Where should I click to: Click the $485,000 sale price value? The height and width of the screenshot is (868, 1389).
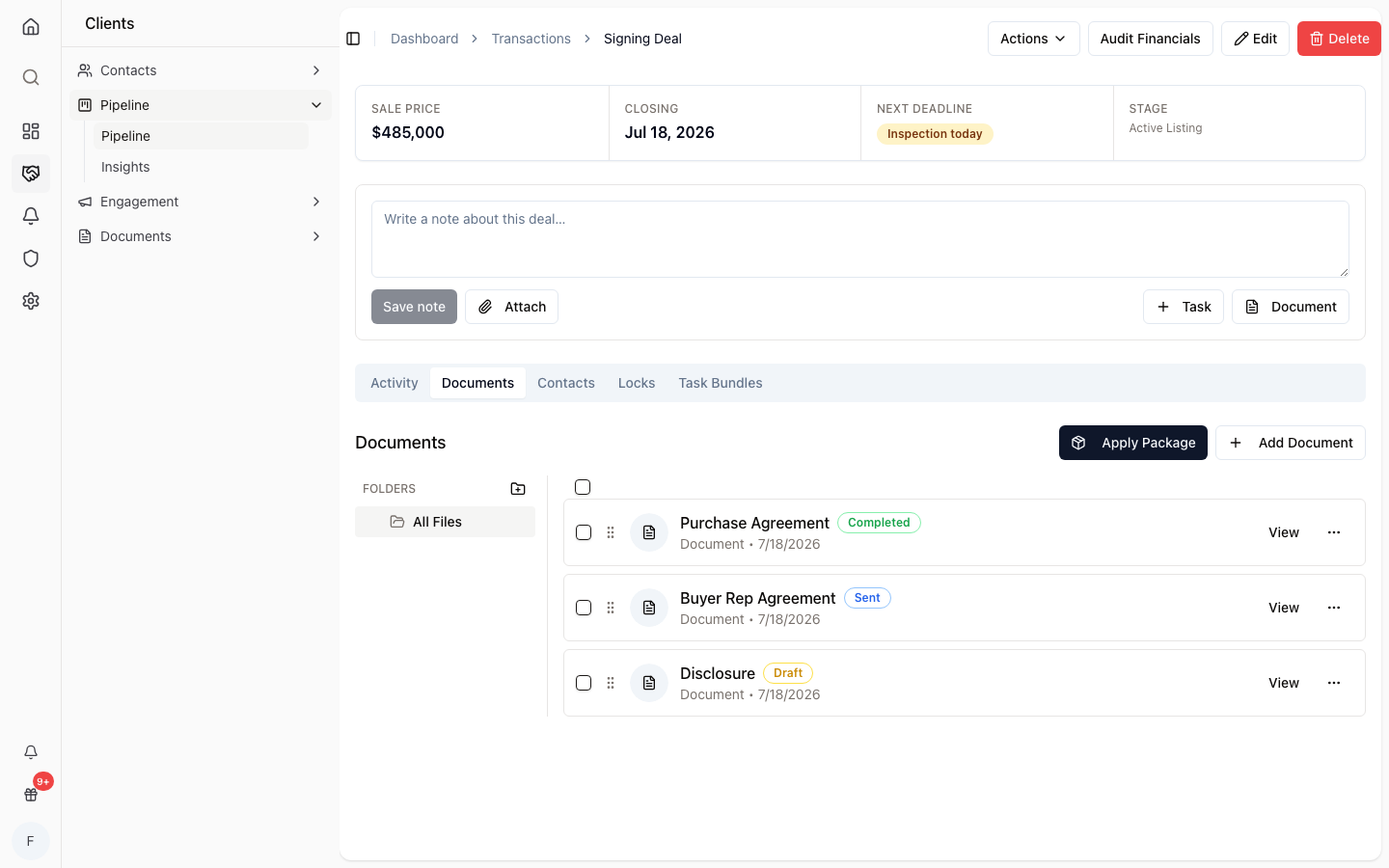coord(408,132)
